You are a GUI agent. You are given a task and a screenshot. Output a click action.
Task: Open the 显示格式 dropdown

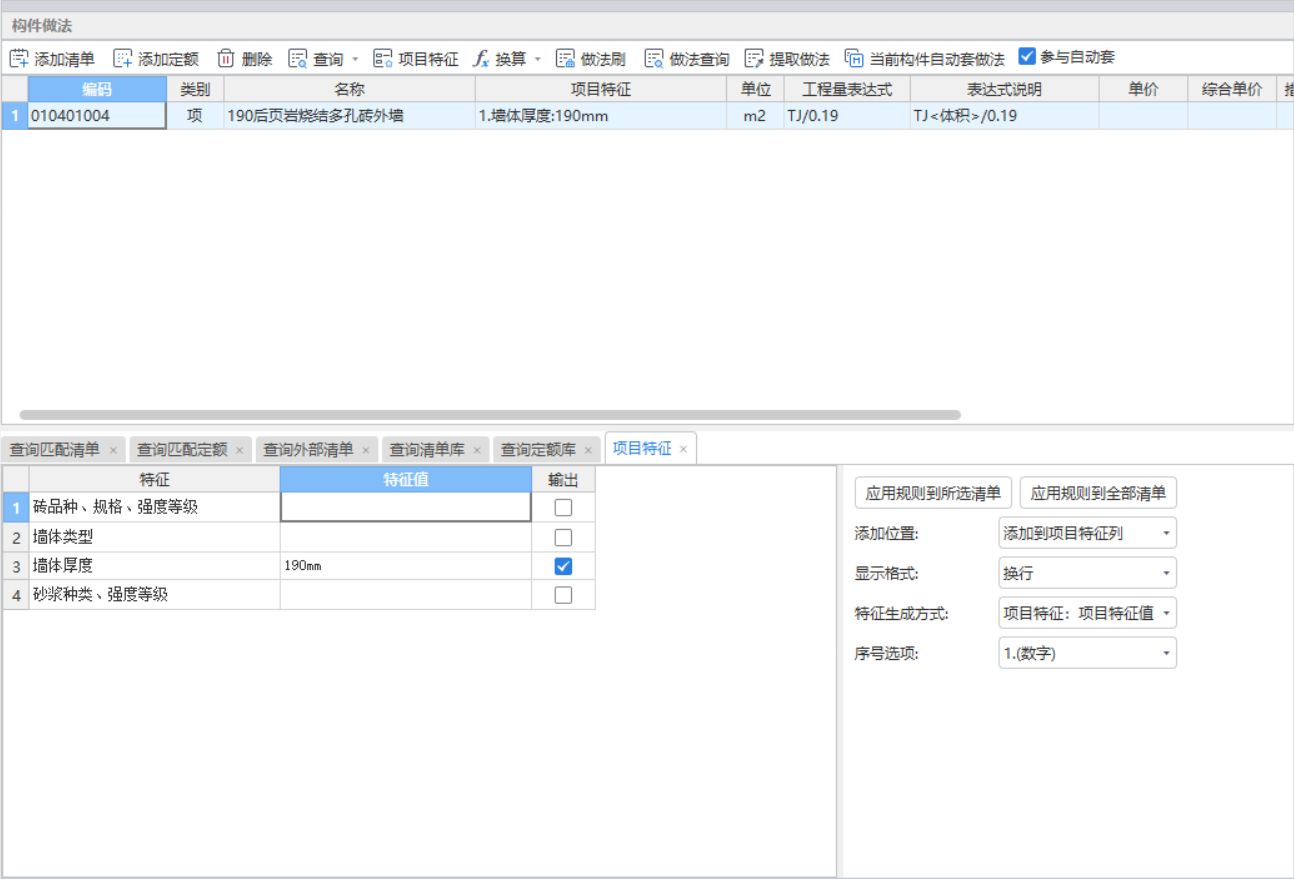click(1087, 573)
